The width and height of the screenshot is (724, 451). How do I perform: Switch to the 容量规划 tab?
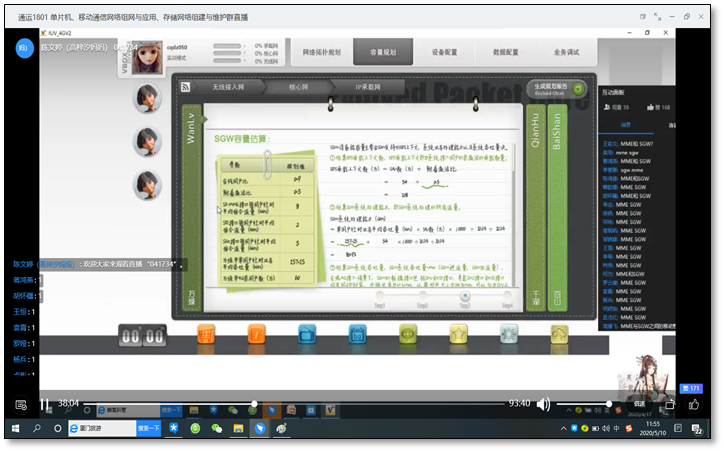click(376, 52)
